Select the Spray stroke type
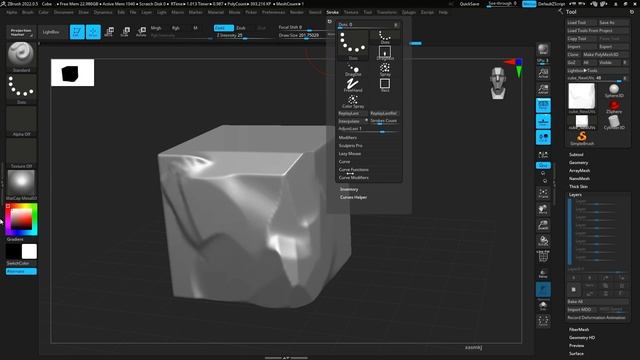640x360 pixels. [385, 69]
